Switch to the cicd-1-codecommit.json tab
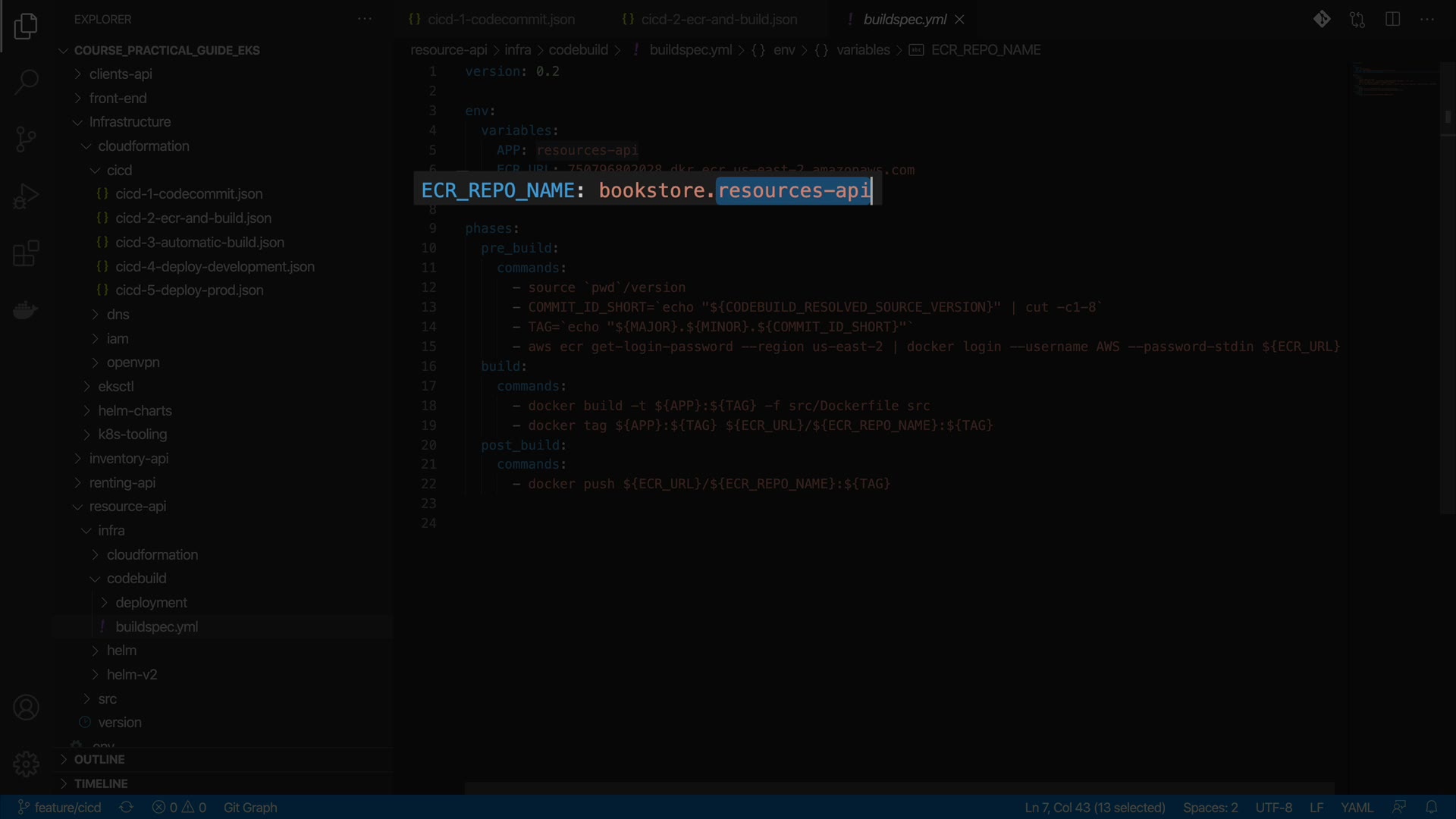 500,20
